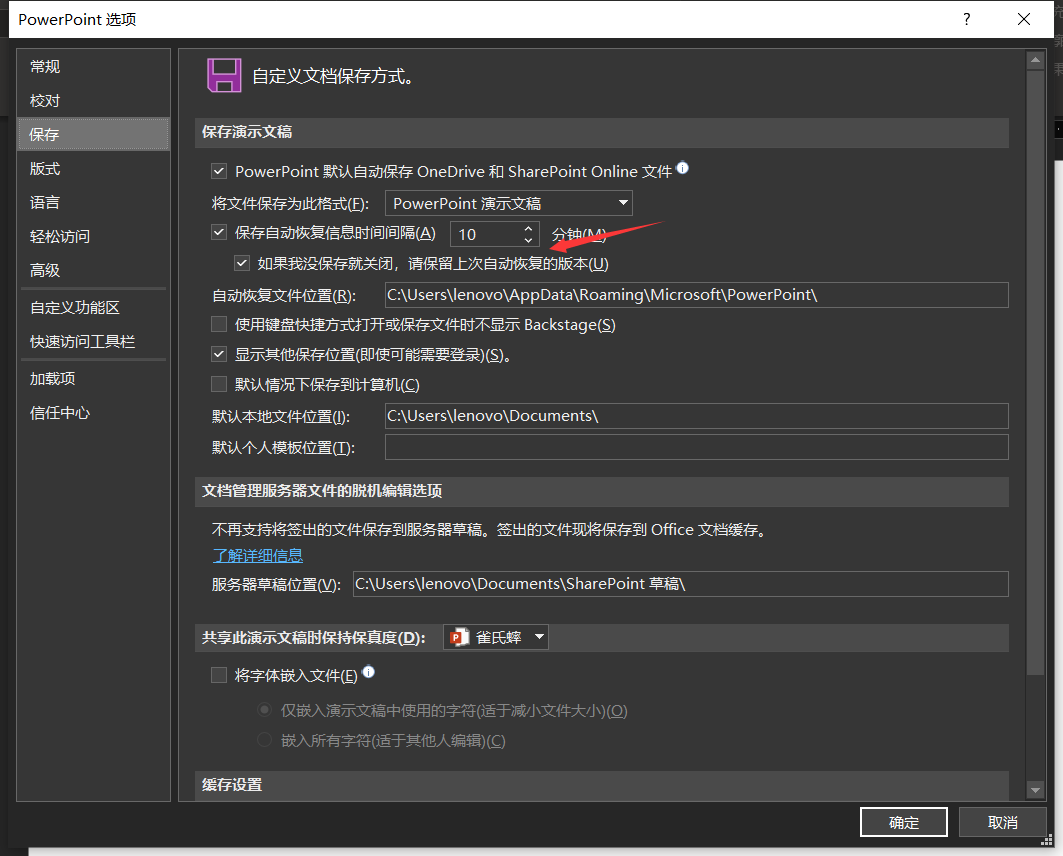Click the 保存演示文稿 section header
Viewport: 1063px width, 856px height.
coord(601,132)
